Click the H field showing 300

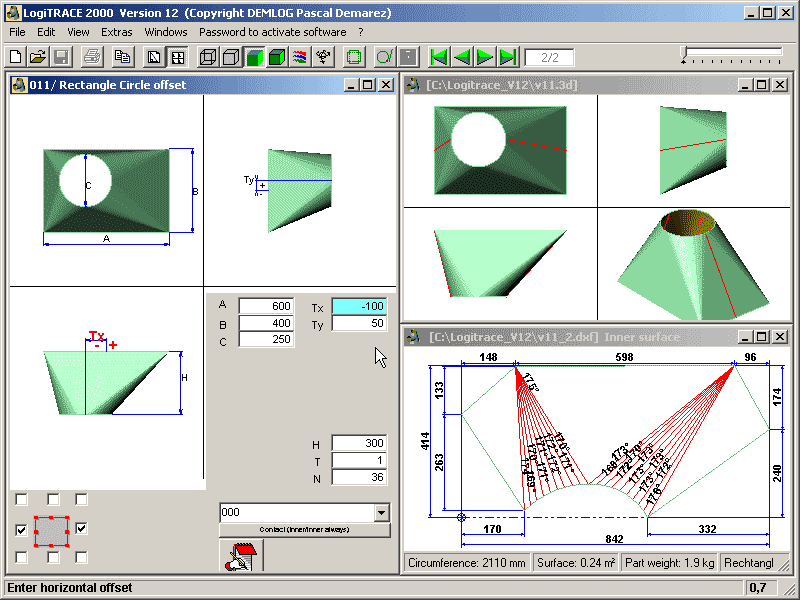tap(359, 443)
